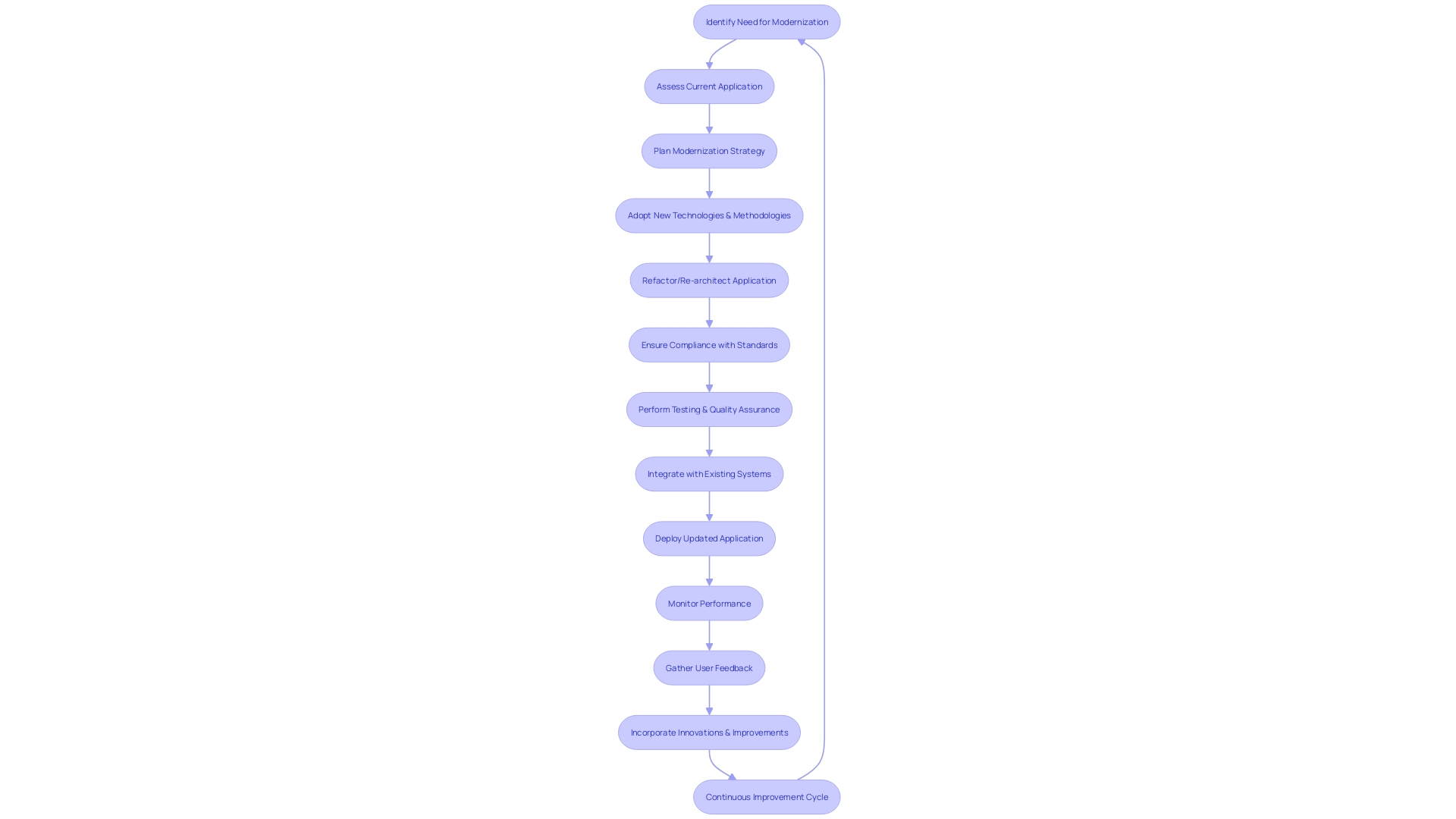This screenshot has height=819, width=1456.
Task: Expand the 'Gather User Feedback' step options
Action: tap(709, 667)
